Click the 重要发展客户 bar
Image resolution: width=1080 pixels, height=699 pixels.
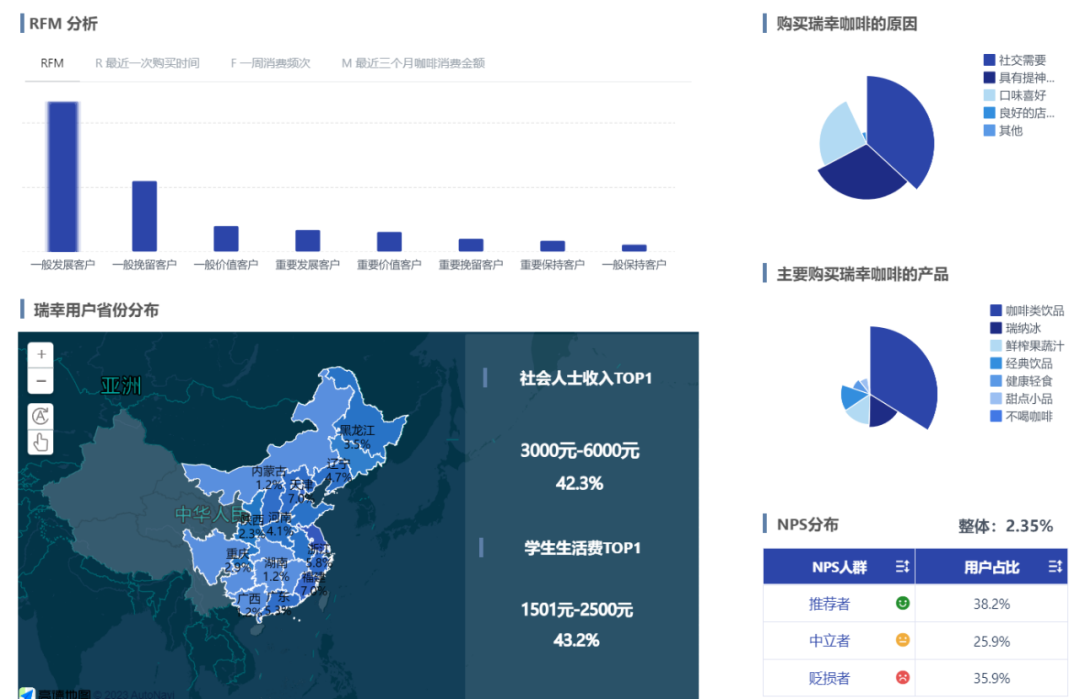308,240
